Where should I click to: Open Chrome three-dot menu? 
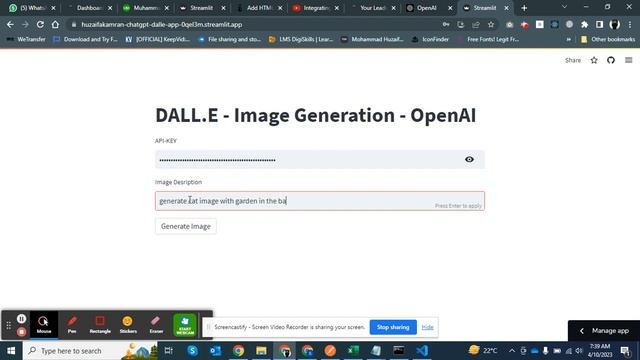(630, 24)
